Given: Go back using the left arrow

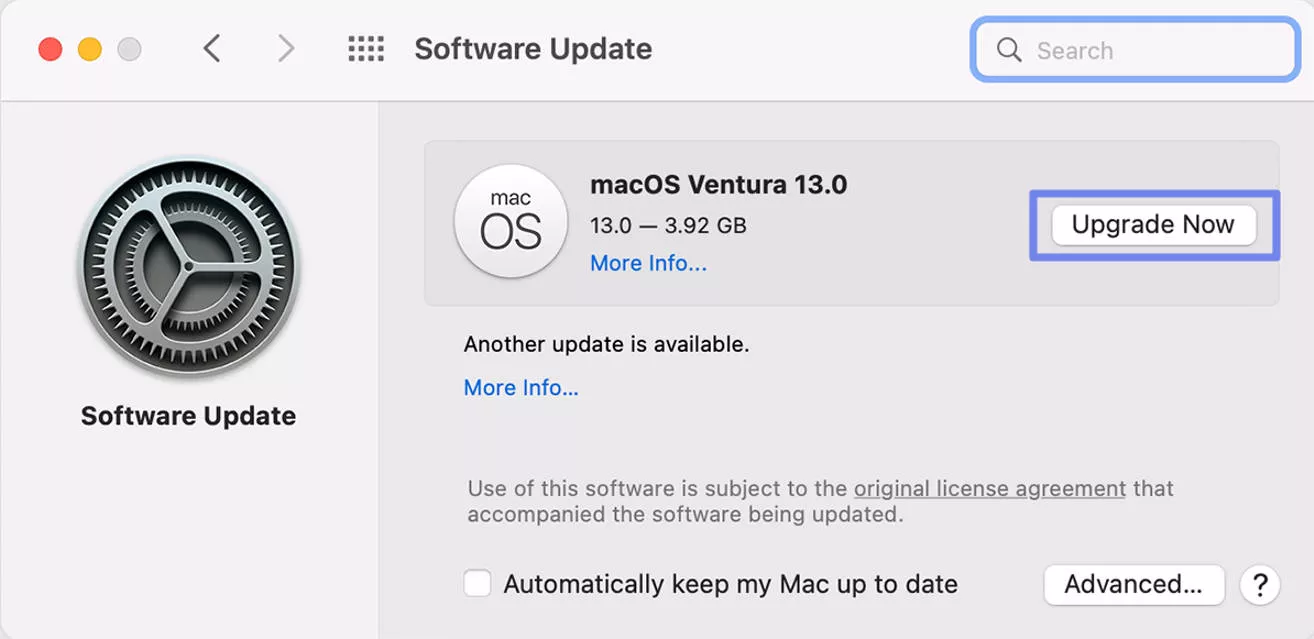Looking at the screenshot, I should click(211, 47).
